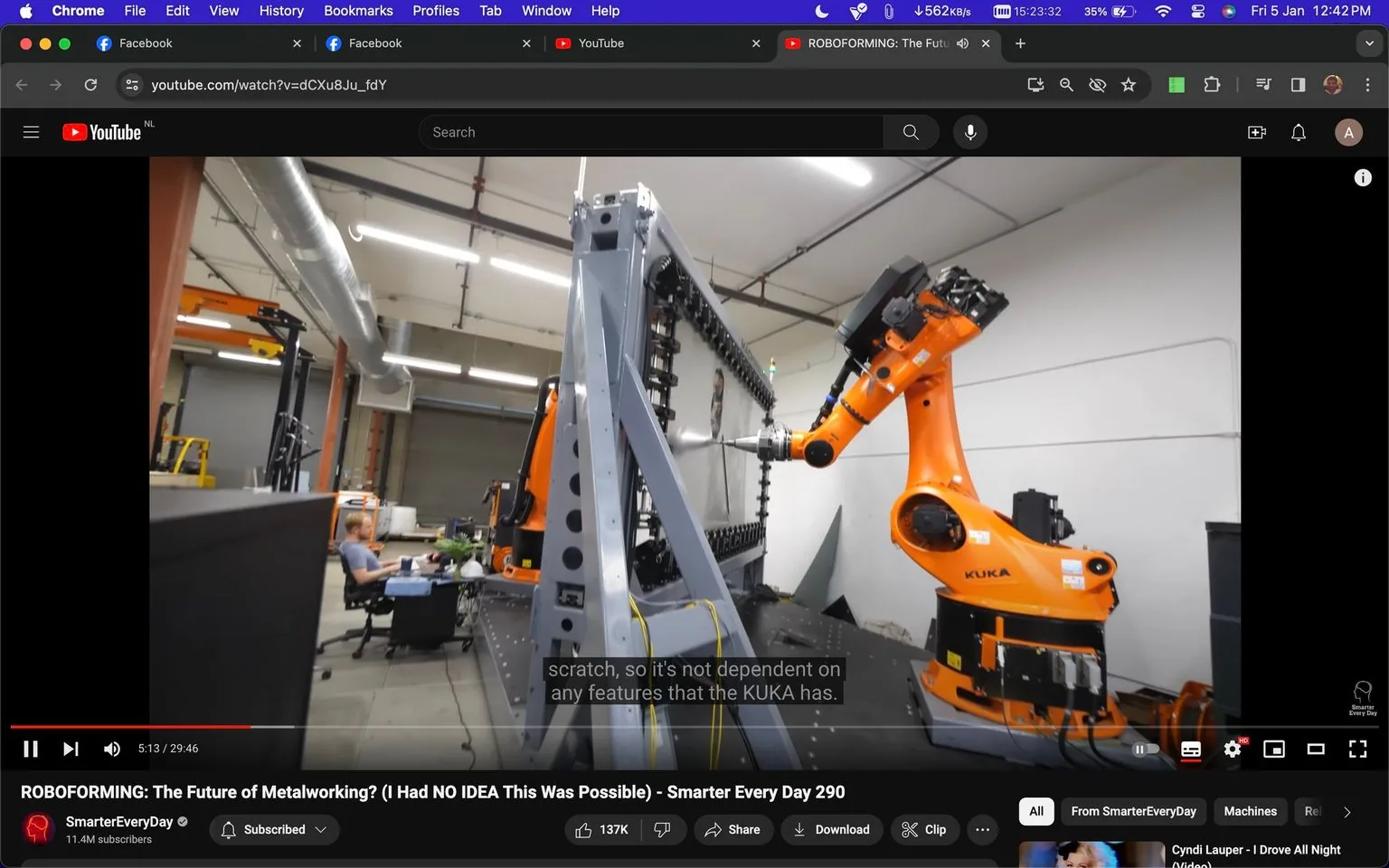Screen dimensions: 1389x868
Task: Open the Create video icon in the header
Action: click(x=1256, y=132)
